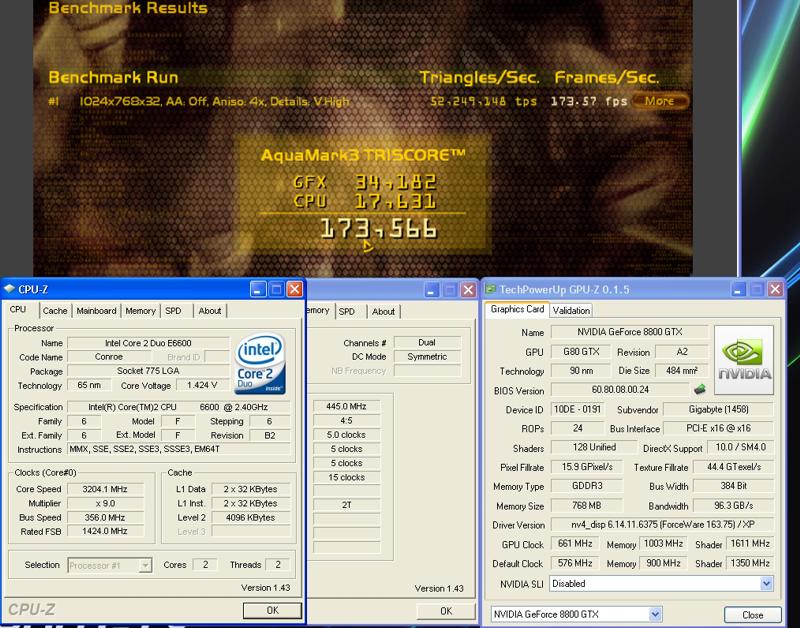Click the Default Clock value 576 MHz
This screenshot has height=628, width=800.
click(575, 563)
